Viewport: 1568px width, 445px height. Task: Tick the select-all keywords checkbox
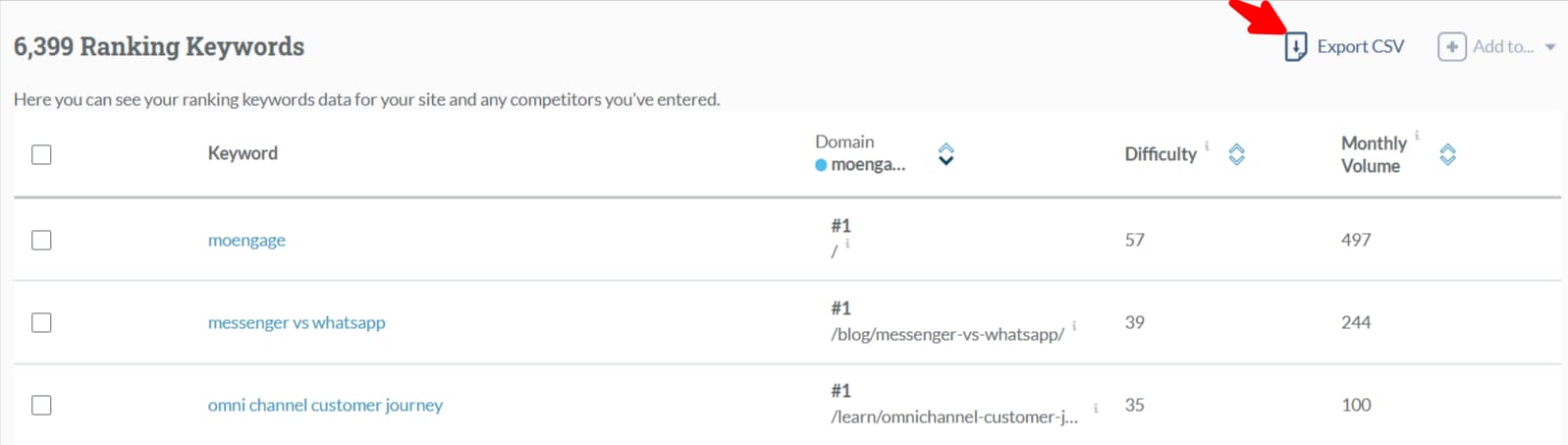(x=41, y=154)
